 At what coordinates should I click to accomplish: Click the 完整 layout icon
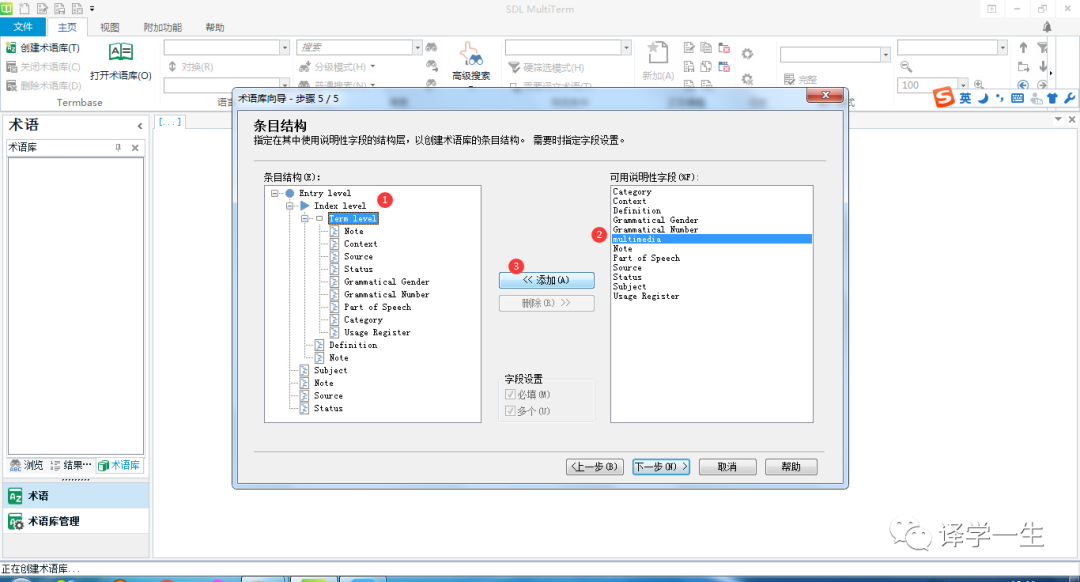(x=789, y=80)
